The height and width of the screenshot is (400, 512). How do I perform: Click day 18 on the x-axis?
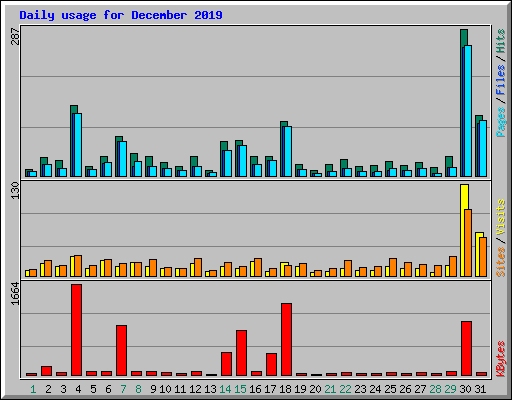[x=285, y=389]
